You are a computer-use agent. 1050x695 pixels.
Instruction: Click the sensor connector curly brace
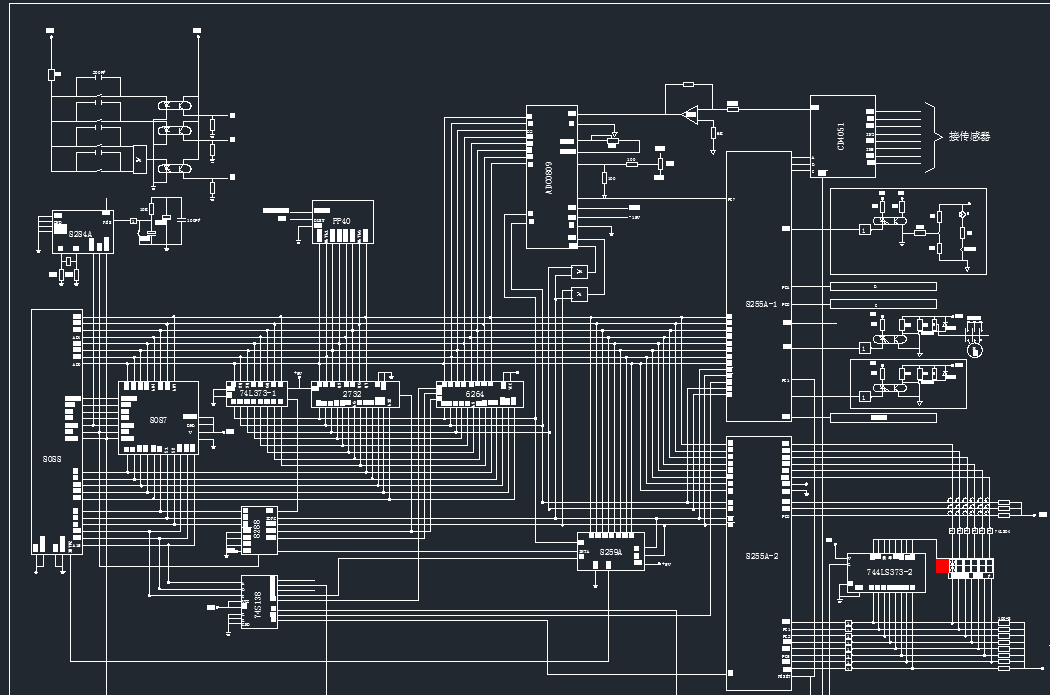click(933, 136)
